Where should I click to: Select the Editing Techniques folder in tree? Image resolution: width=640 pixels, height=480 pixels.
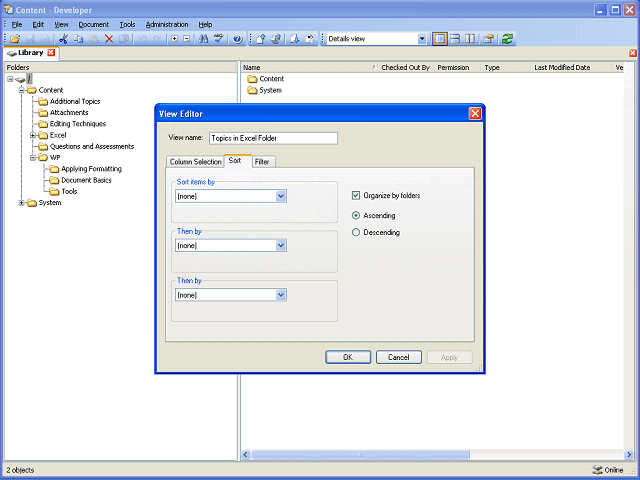click(78, 124)
